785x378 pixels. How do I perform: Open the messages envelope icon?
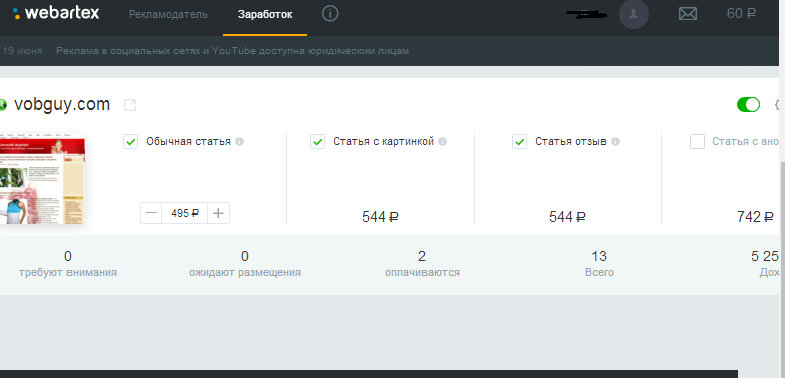click(688, 14)
